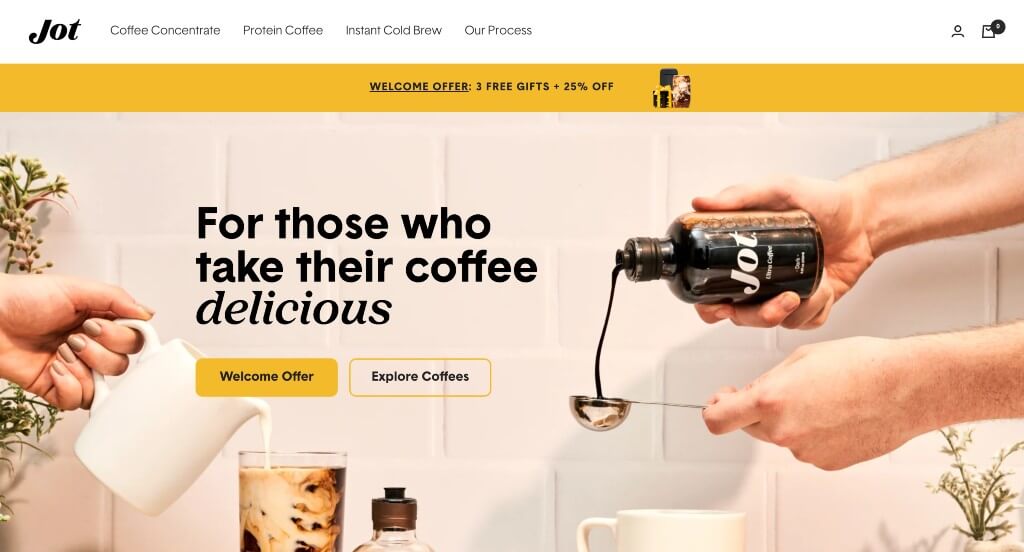The image size is (1024, 552).
Task: Click the metal measuring spoon
Action: [637, 412]
